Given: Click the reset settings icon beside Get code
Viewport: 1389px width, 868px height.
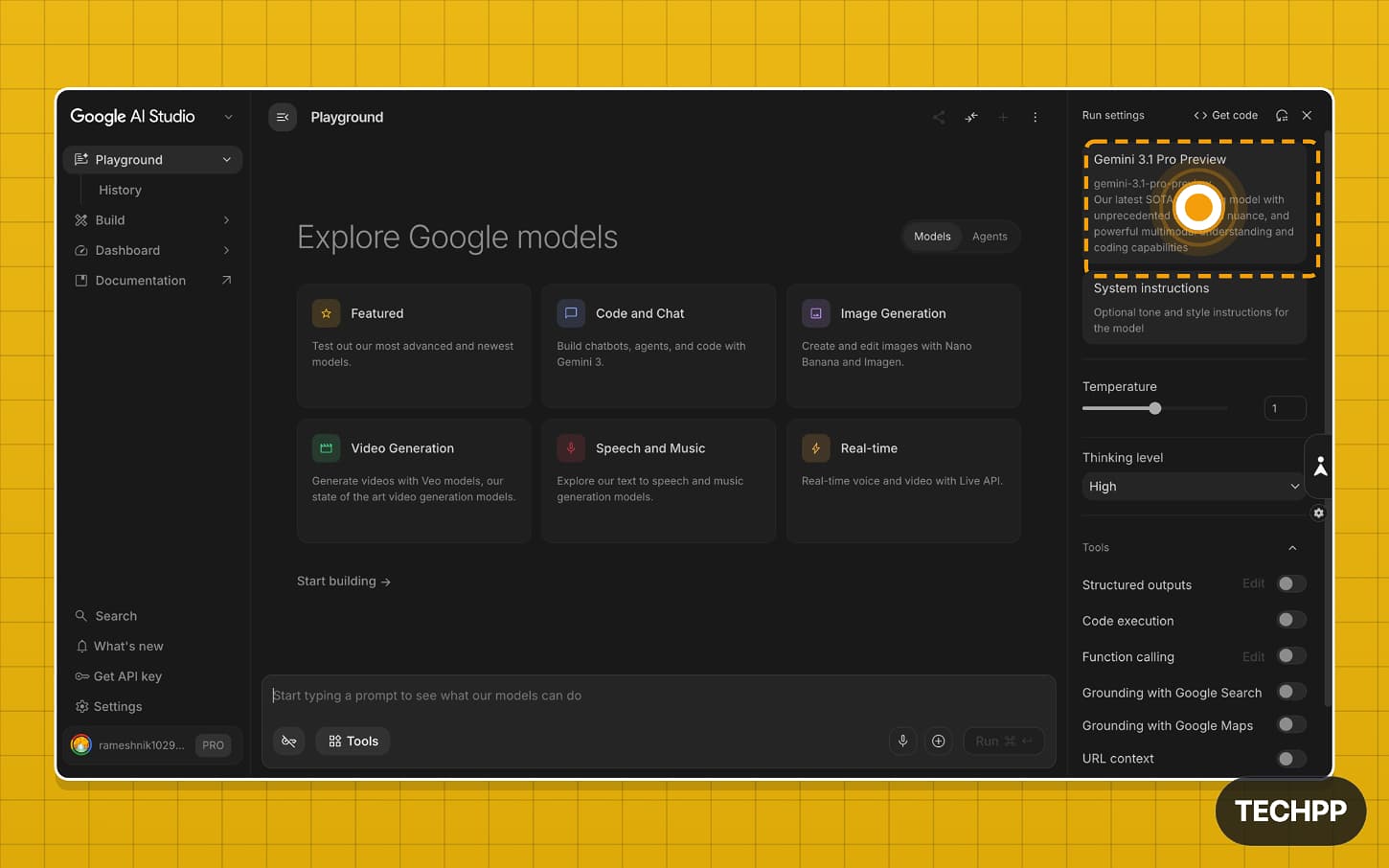Looking at the screenshot, I should (x=1282, y=115).
